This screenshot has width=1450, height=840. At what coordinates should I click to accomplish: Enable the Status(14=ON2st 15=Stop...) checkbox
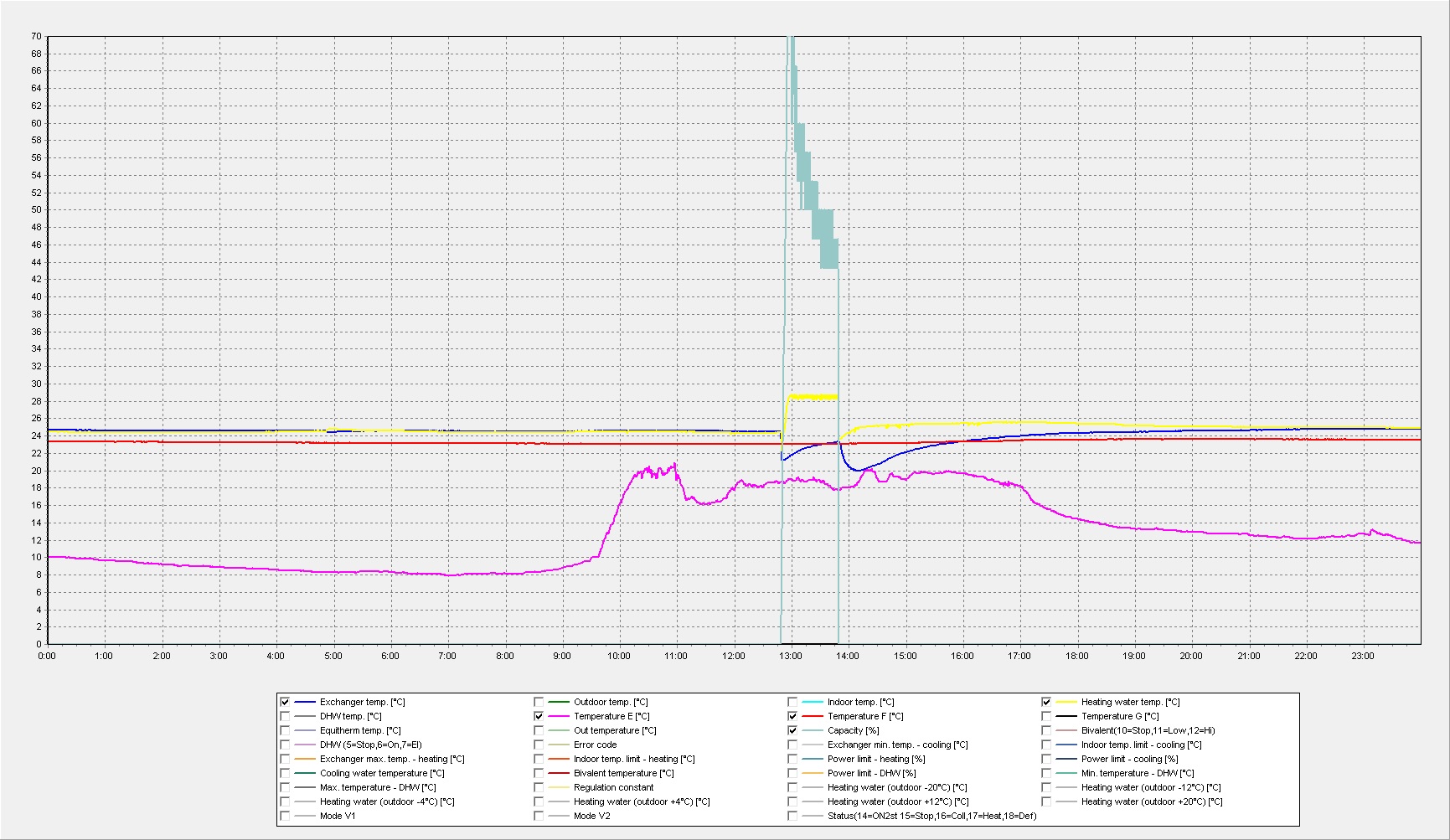pyautogui.click(x=792, y=816)
